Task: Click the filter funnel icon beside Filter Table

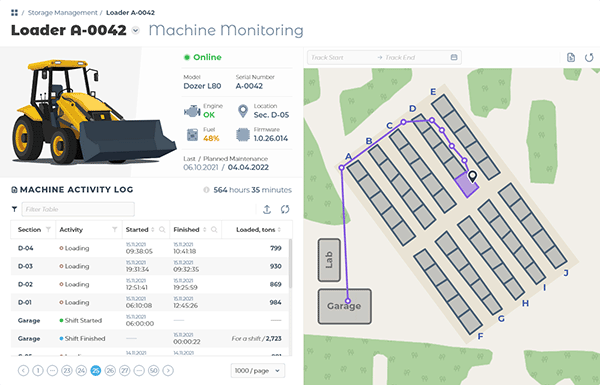Action: (15, 209)
